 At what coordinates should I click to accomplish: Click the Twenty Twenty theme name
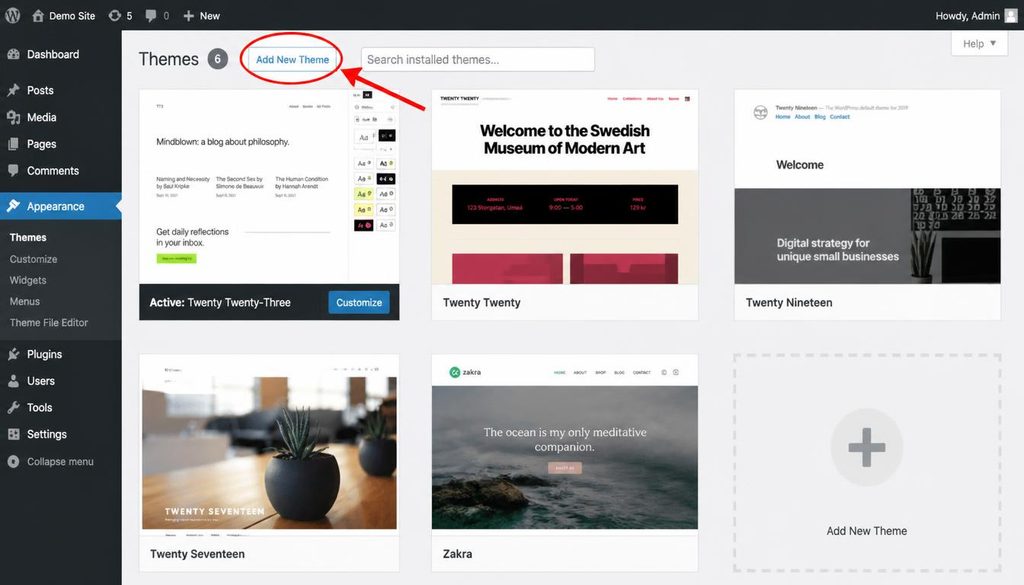(481, 302)
